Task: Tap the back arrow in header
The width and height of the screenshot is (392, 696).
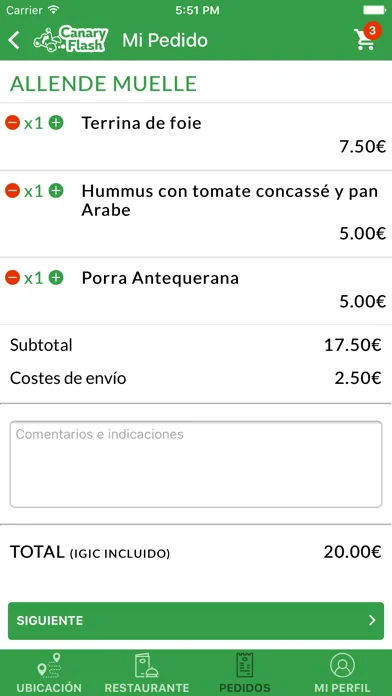Action: [x=14, y=40]
